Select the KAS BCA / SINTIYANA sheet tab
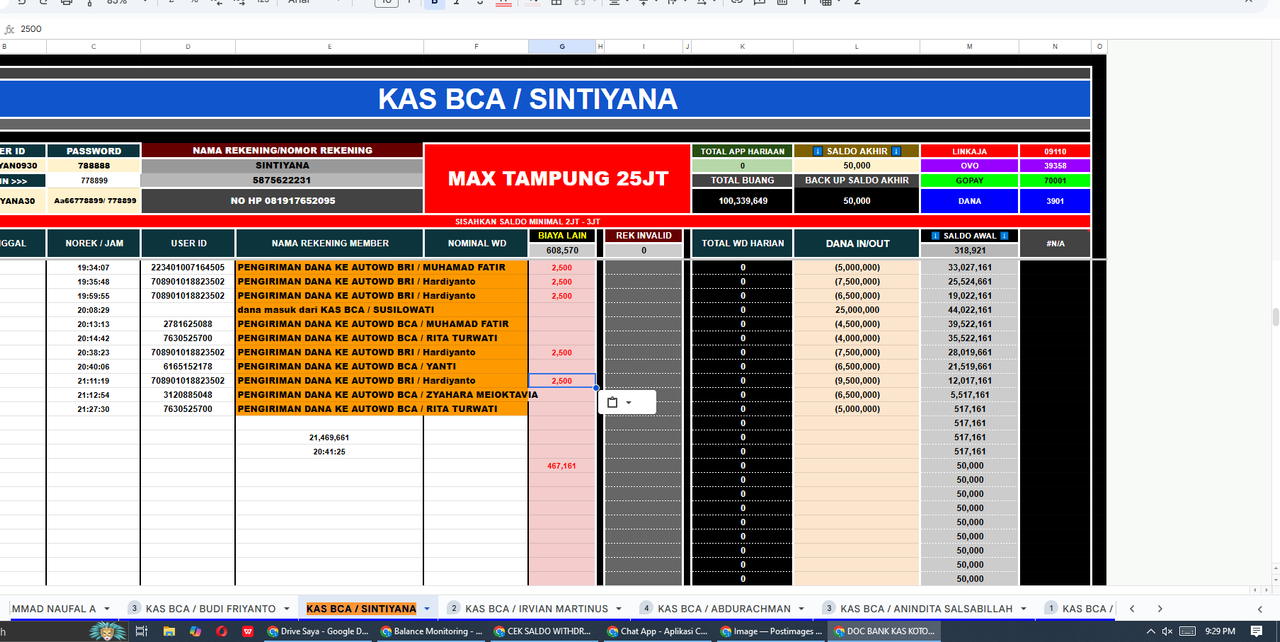 coord(361,608)
